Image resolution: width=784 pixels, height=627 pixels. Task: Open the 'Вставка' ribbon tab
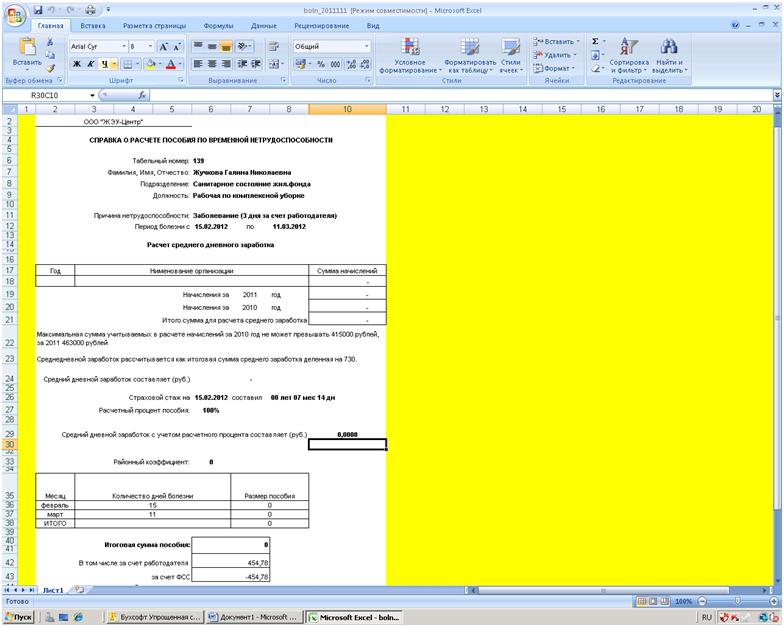(x=92, y=24)
